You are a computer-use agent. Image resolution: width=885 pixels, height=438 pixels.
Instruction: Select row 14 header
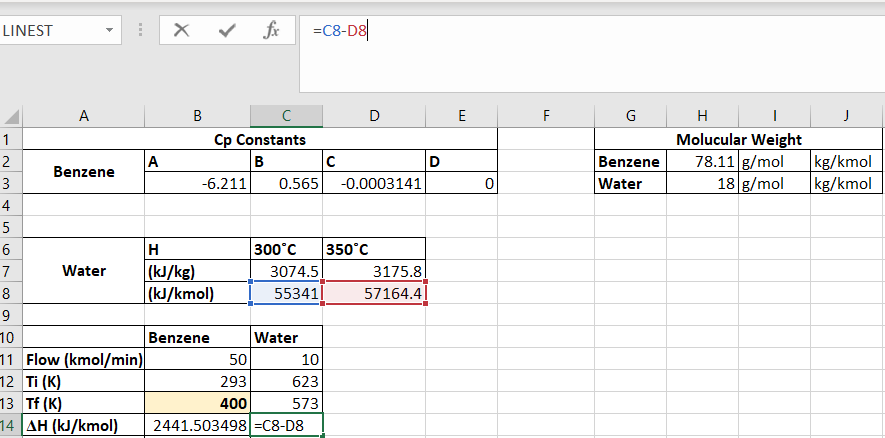click(11, 425)
